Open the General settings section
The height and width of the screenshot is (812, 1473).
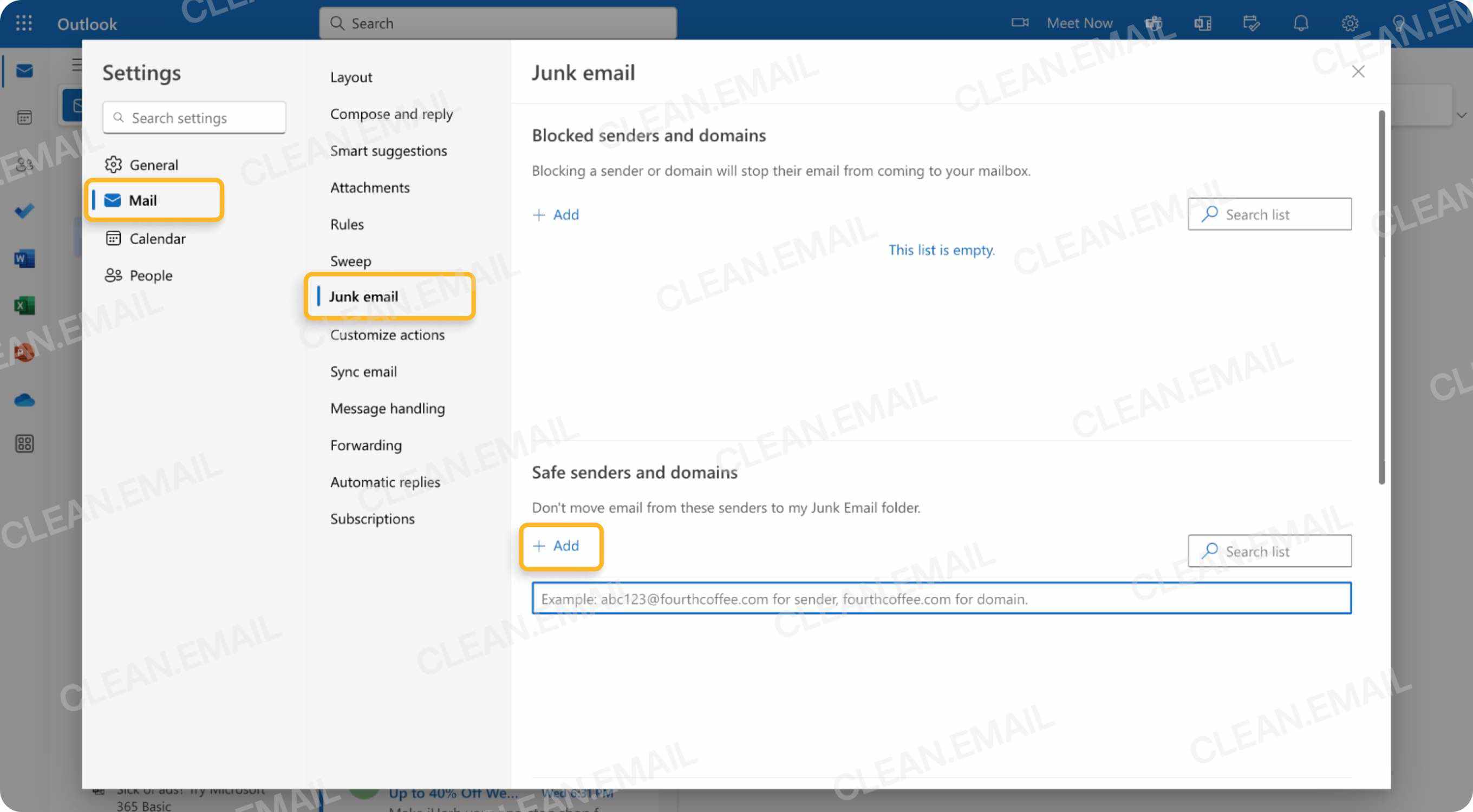point(153,165)
